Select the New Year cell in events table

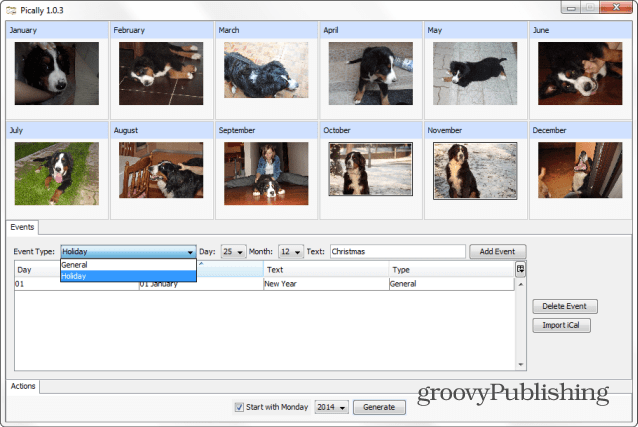(x=326, y=284)
